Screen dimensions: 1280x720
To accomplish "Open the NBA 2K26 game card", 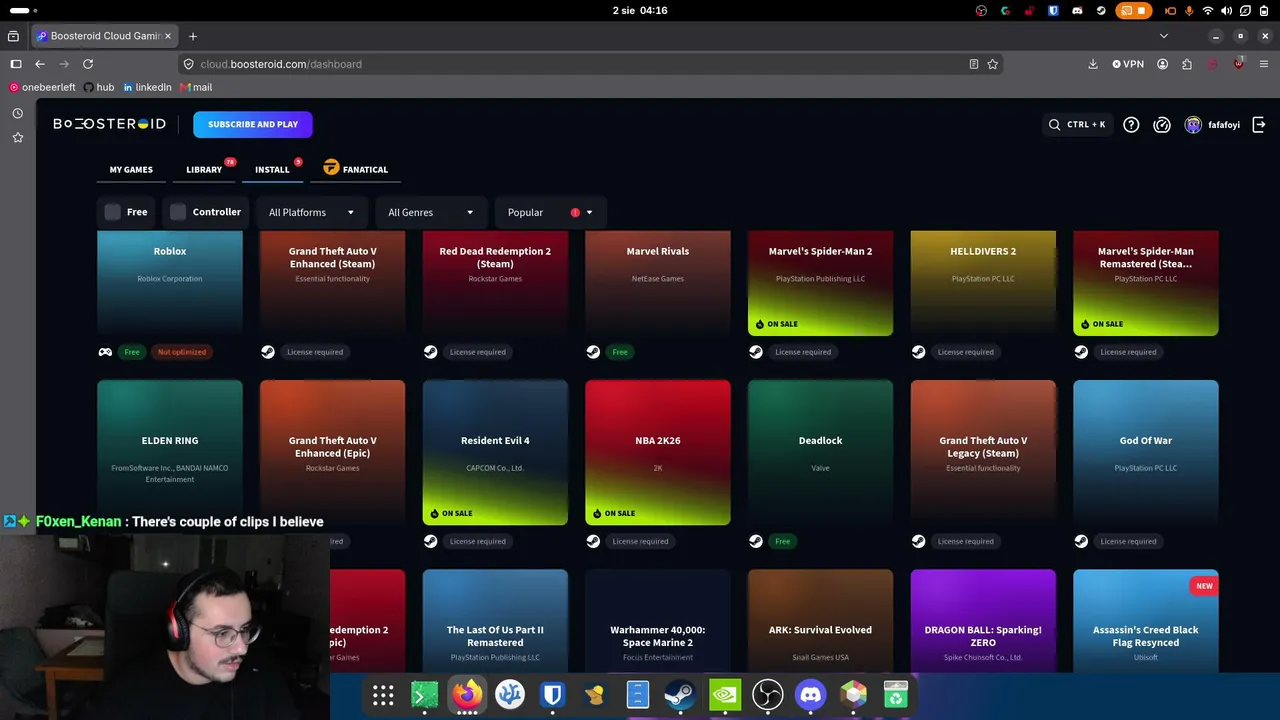I will tap(658, 452).
